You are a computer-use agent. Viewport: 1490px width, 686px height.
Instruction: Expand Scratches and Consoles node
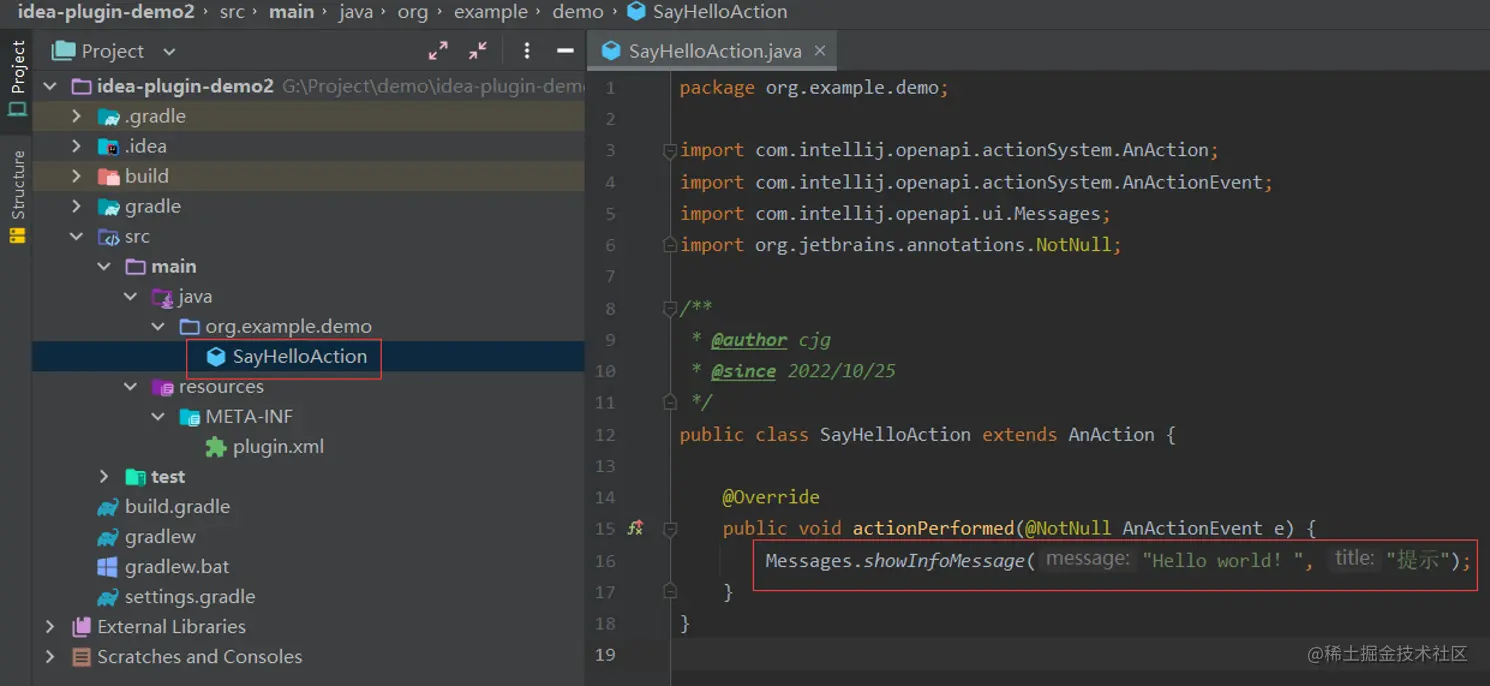pos(50,656)
